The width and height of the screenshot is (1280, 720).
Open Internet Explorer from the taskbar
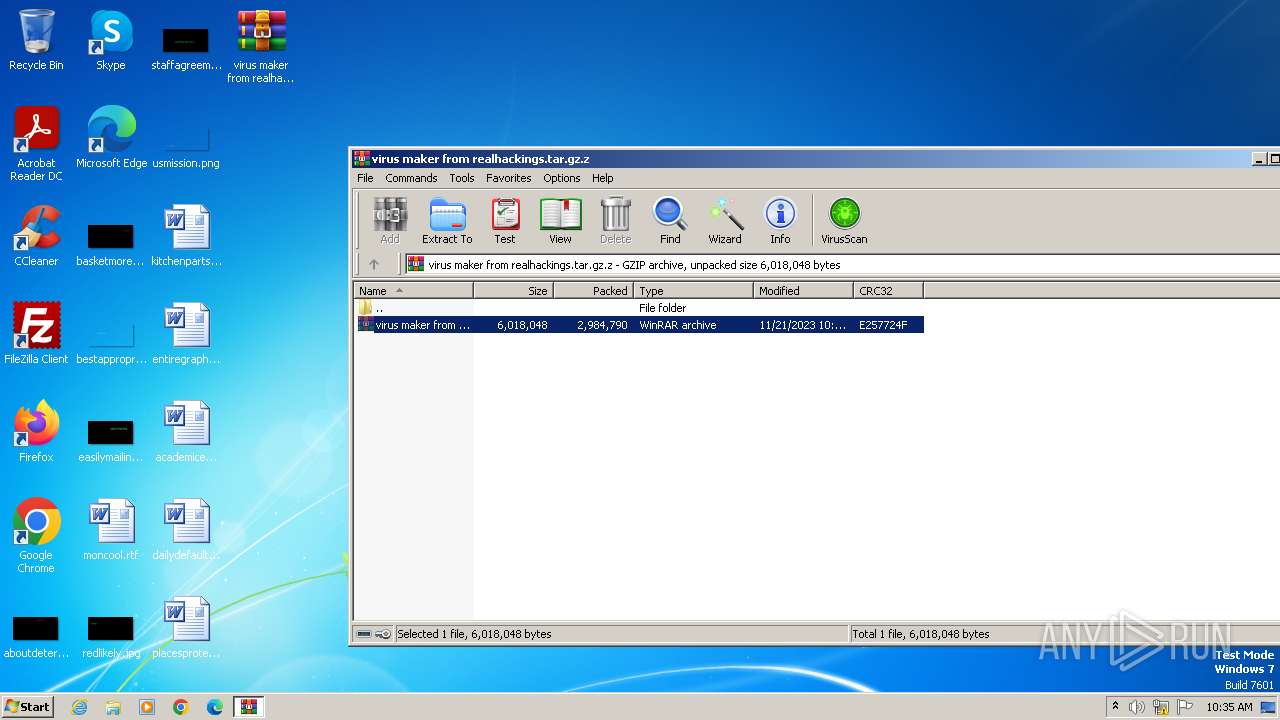tap(79, 707)
